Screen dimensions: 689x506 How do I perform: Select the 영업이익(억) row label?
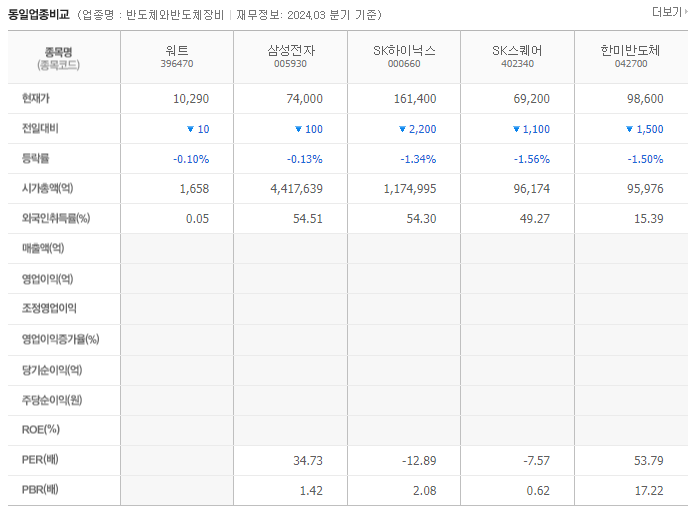[47, 278]
